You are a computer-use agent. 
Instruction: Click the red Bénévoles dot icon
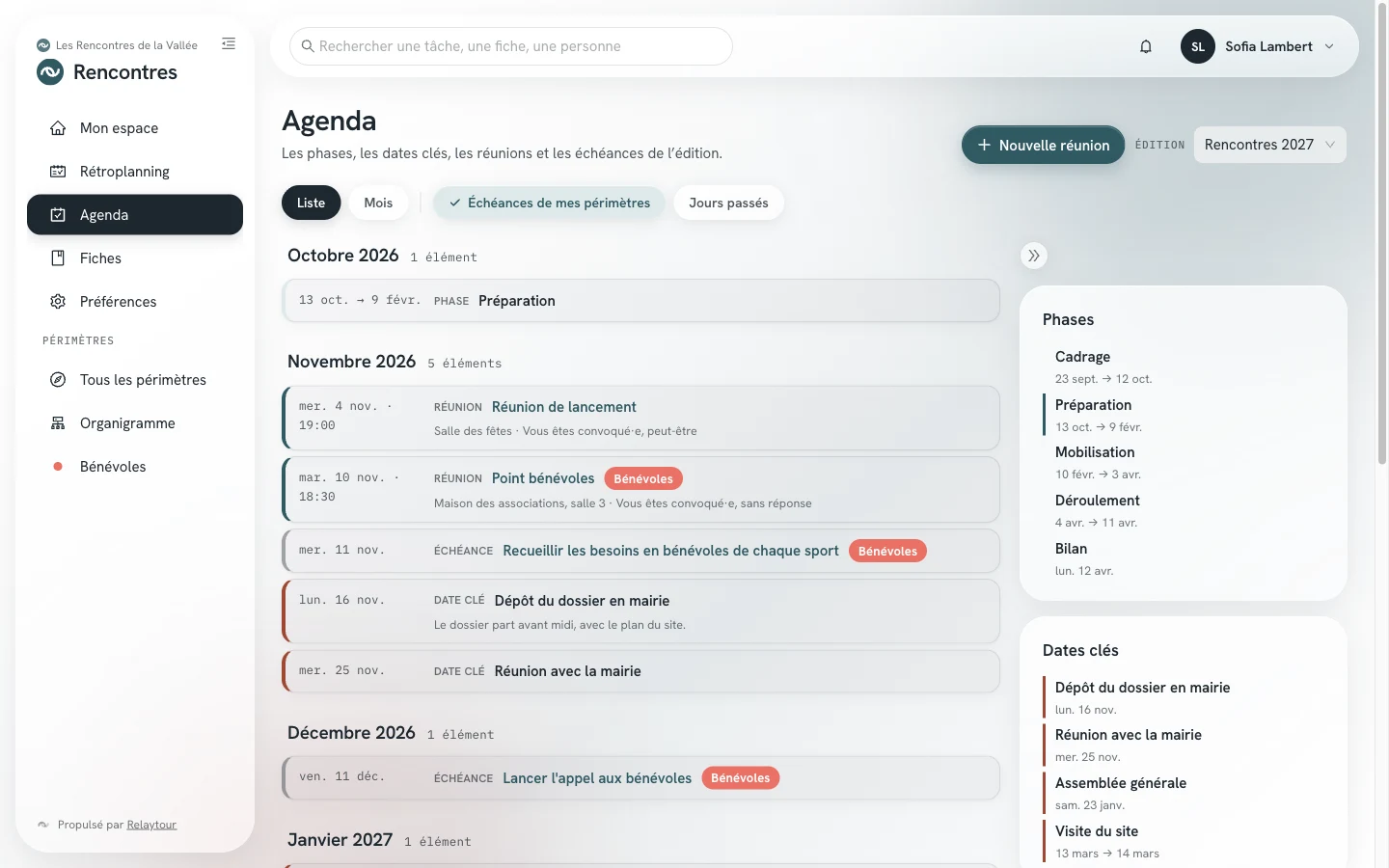[x=58, y=467]
